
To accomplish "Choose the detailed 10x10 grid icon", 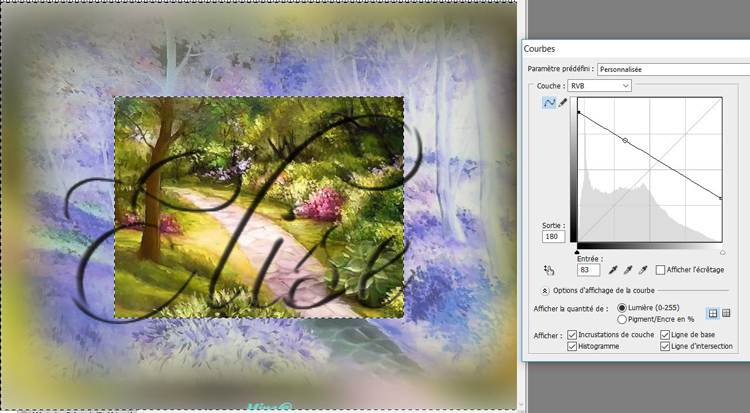I will coord(727,313).
